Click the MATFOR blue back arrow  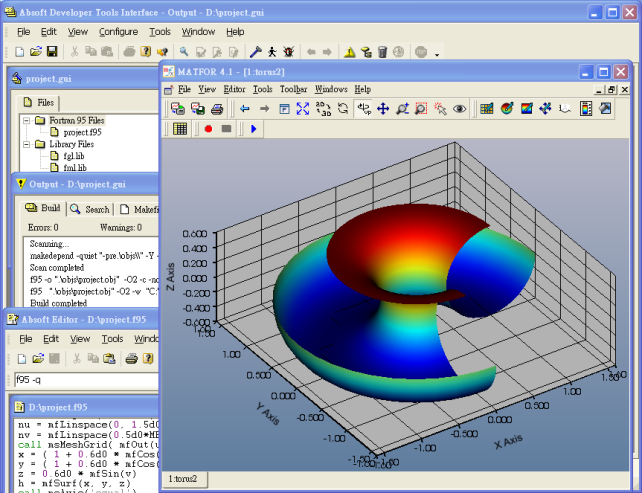[x=244, y=109]
